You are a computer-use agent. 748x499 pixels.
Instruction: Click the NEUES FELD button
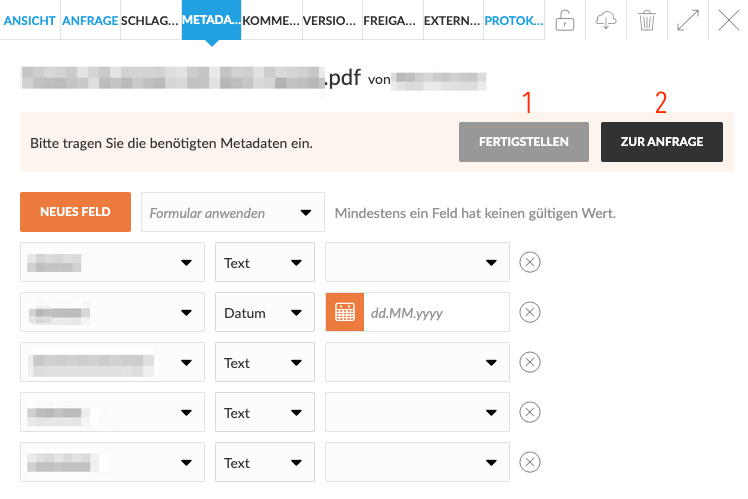(75, 212)
